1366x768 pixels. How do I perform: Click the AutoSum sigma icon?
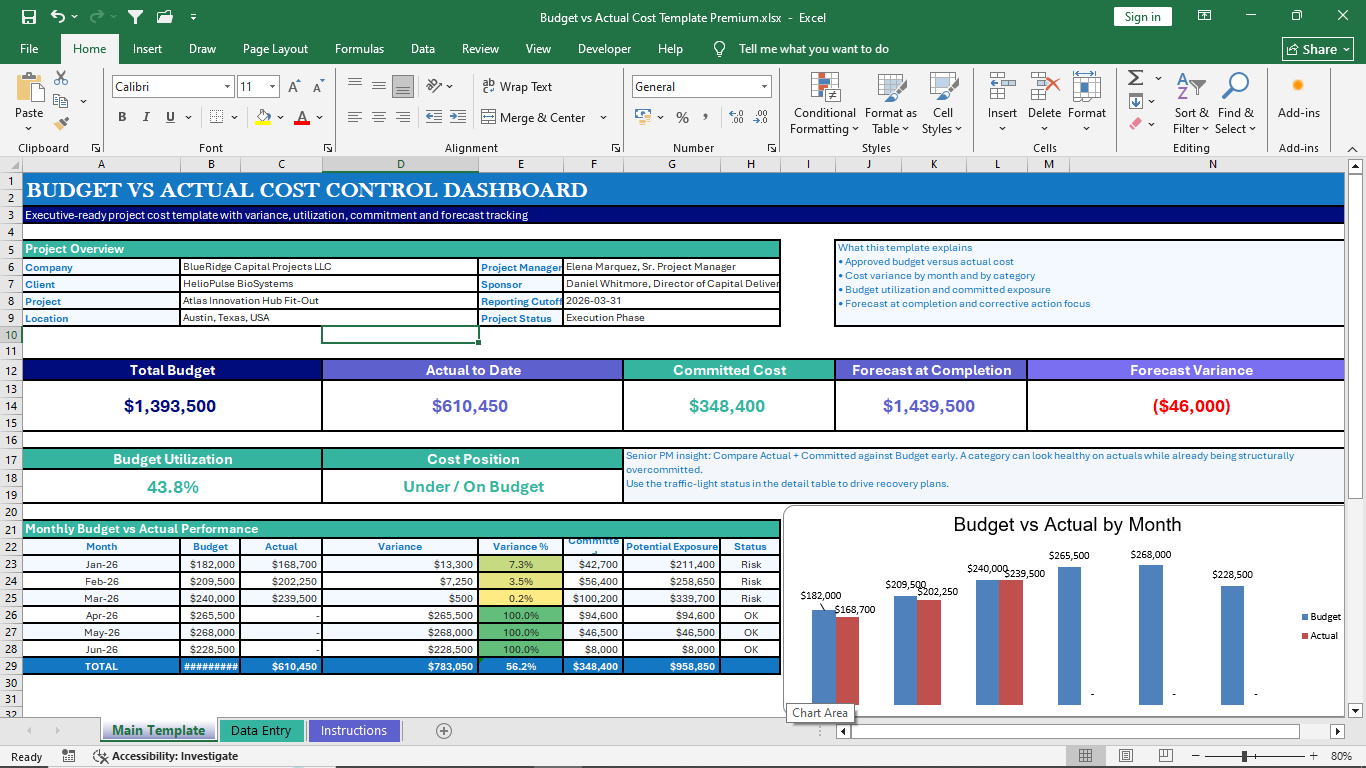tap(1135, 78)
